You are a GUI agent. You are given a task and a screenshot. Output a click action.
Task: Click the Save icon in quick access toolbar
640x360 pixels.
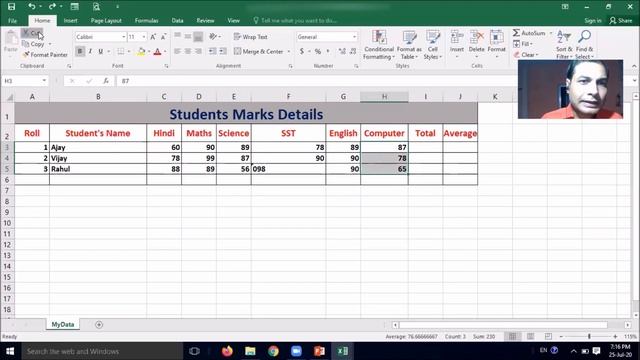[11, 7]
